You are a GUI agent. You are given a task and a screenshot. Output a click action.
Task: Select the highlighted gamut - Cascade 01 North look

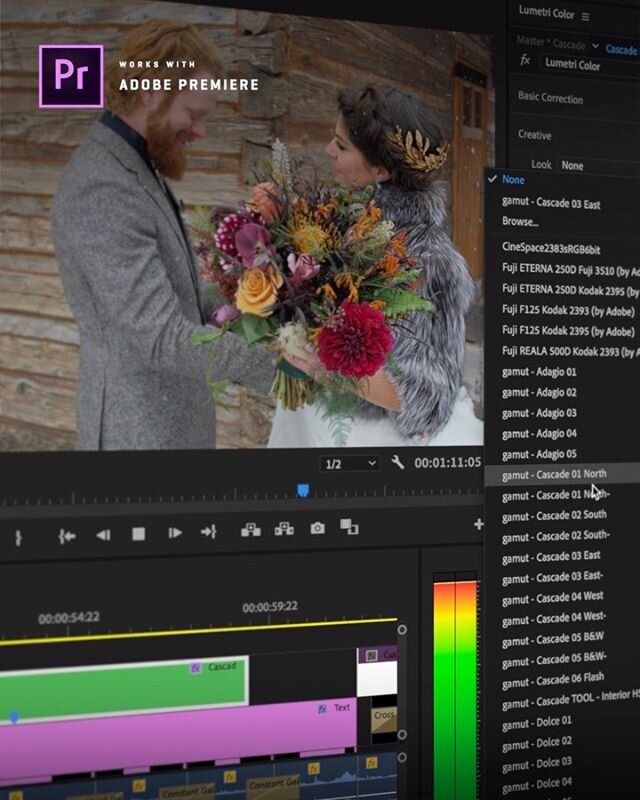[561, 474]
